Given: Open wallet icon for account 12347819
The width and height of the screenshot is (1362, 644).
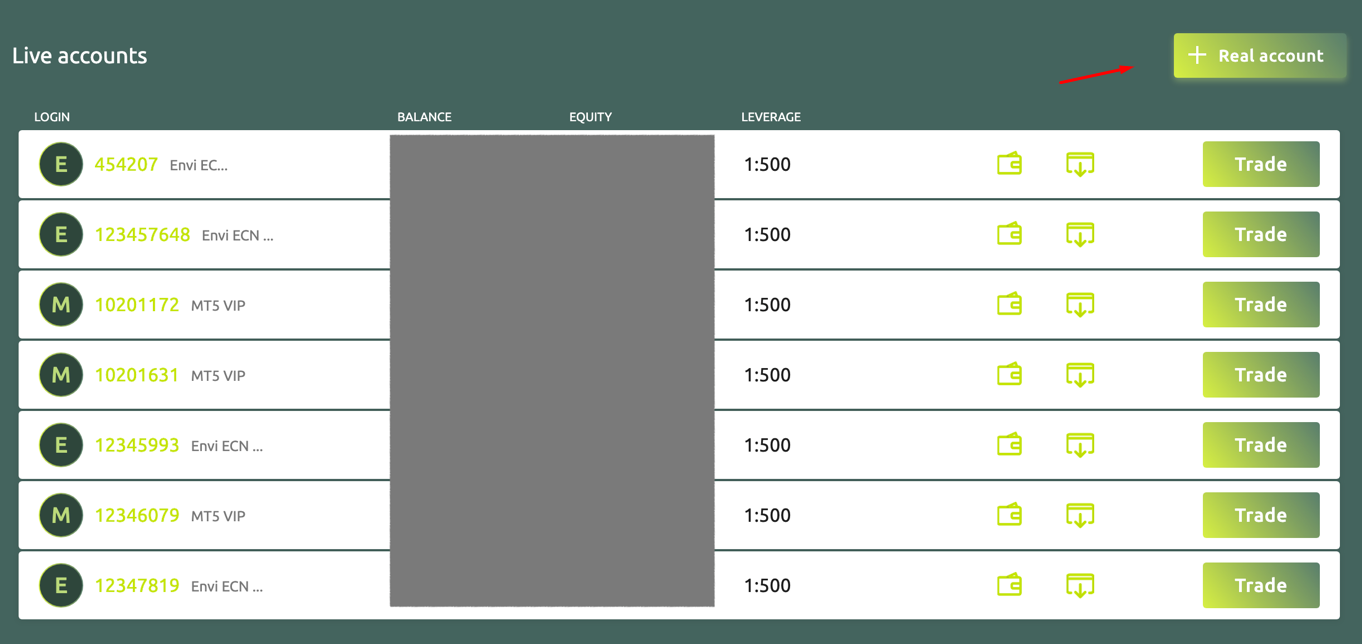Looking at the screenshot, I should [1009, 585].
